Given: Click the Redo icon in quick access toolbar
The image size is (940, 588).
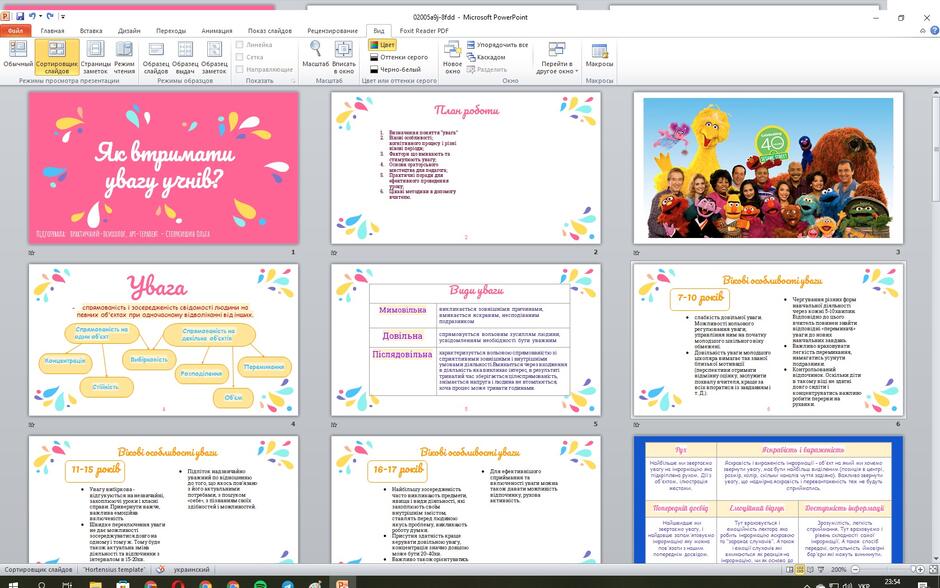Looking at the screenshot, I should coord(50,16).
